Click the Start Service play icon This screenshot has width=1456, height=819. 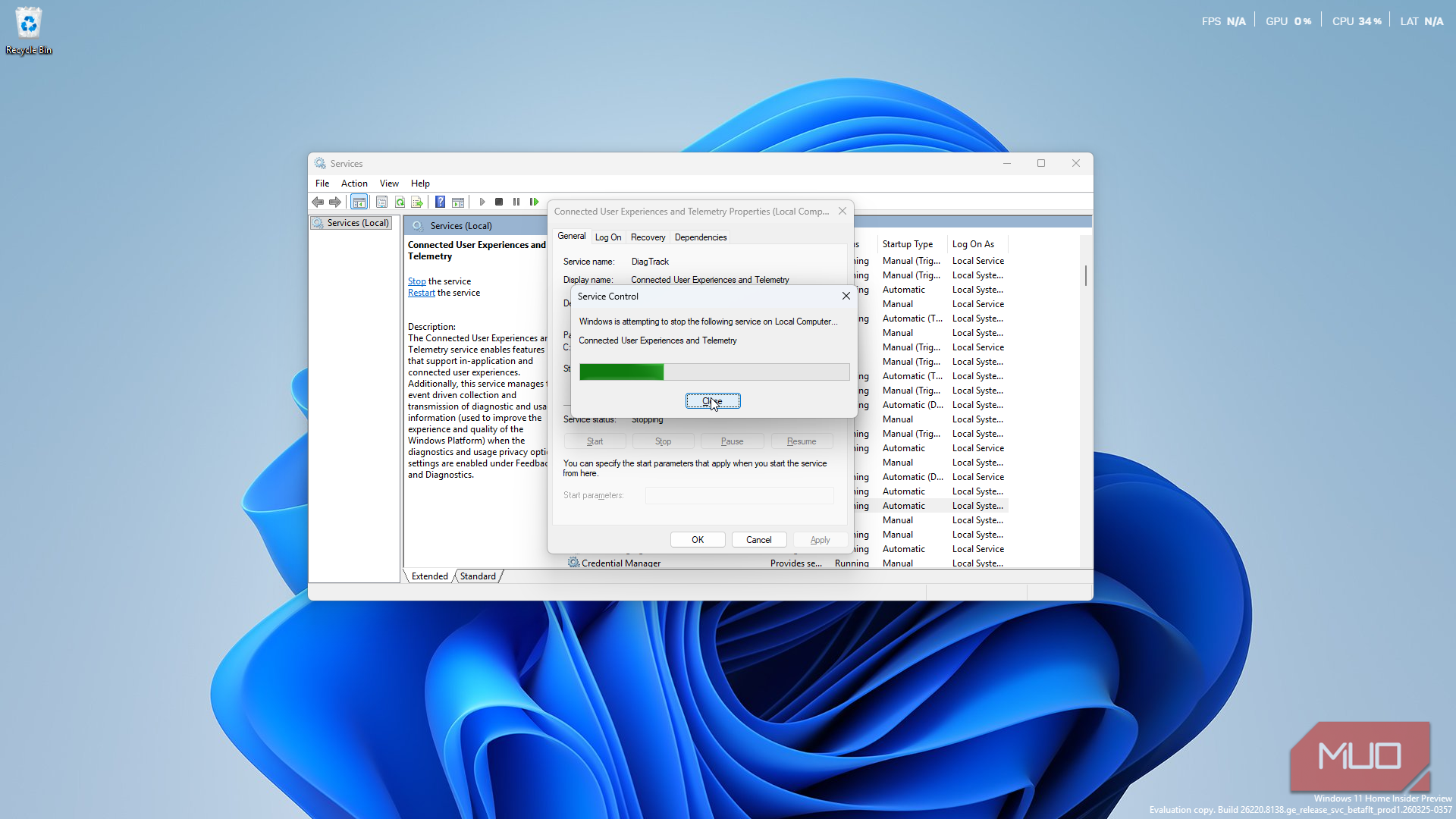tap(482, 202)
